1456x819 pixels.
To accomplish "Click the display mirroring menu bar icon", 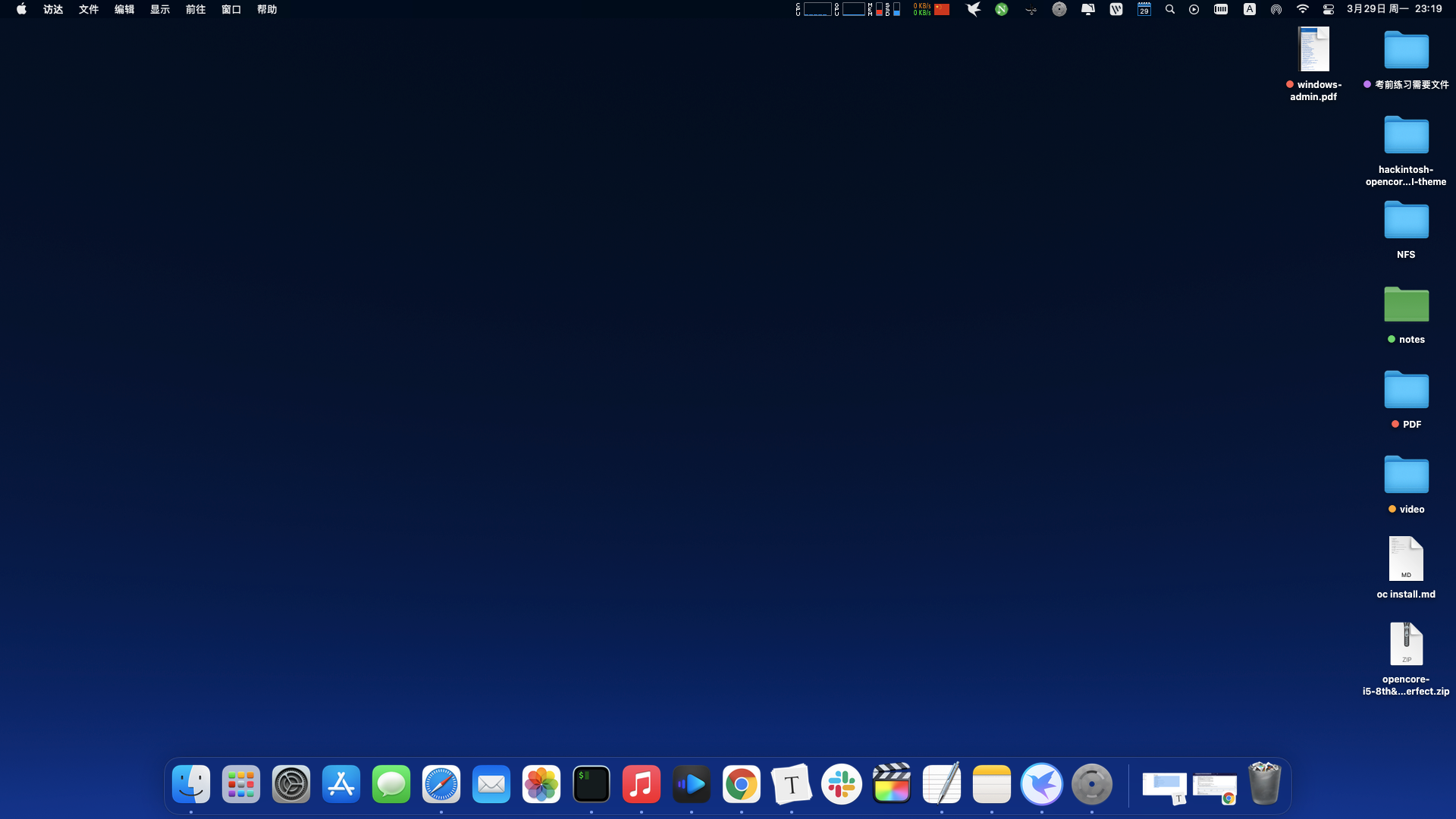I will [x=1088, y=9].
